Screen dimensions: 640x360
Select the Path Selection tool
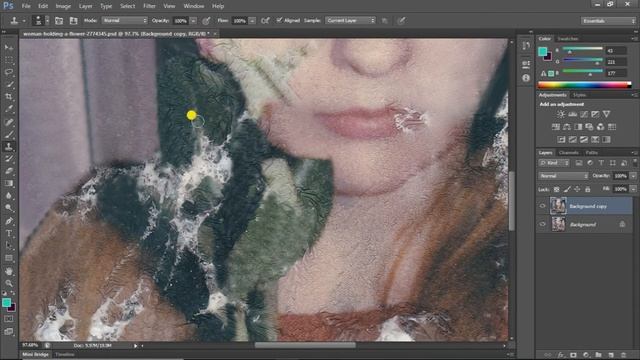click(9, 246)
